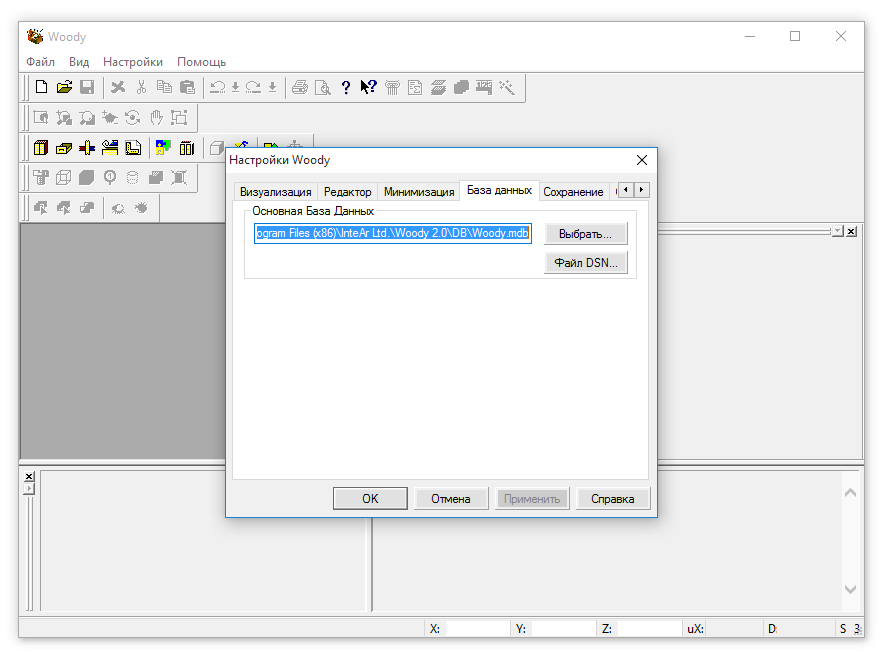Click the Copy icon in toolbar
The height and width of the screenshot is (655, 885).
[164, 87]
